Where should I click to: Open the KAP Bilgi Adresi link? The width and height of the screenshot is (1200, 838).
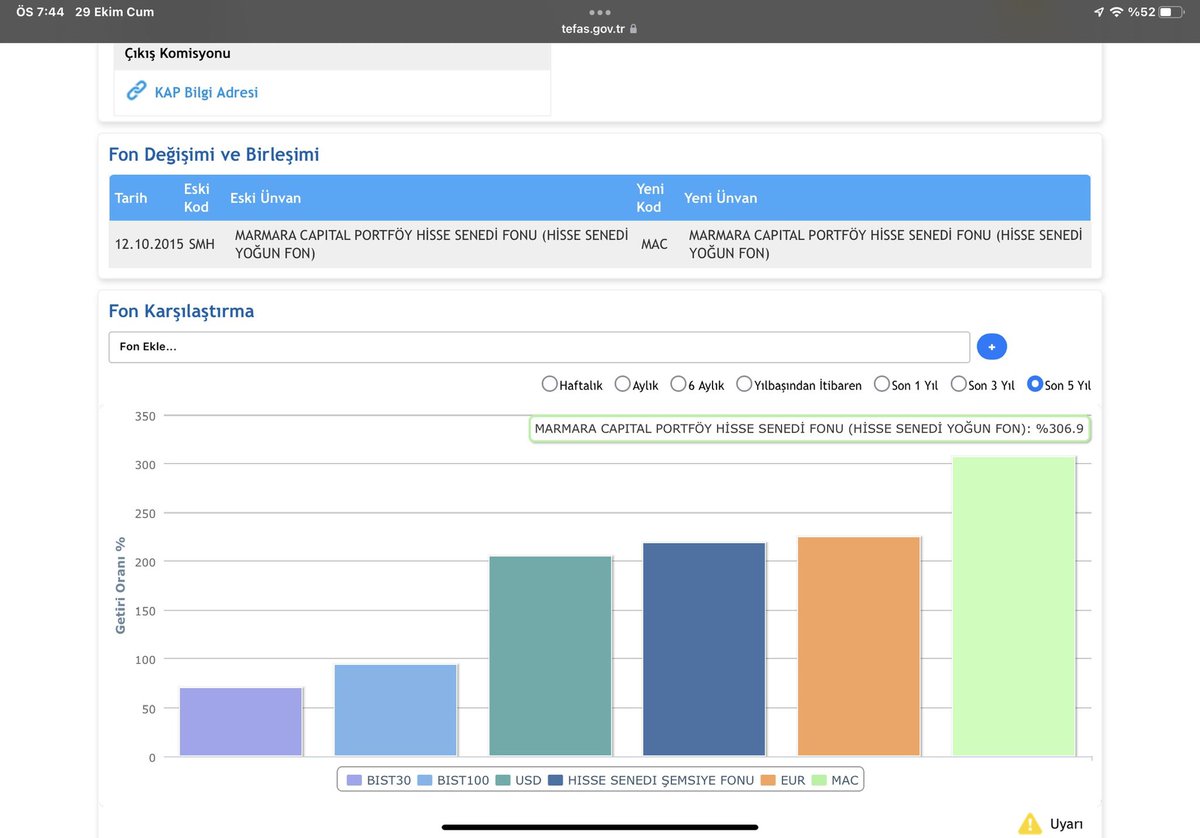click(x=206, y=92)
